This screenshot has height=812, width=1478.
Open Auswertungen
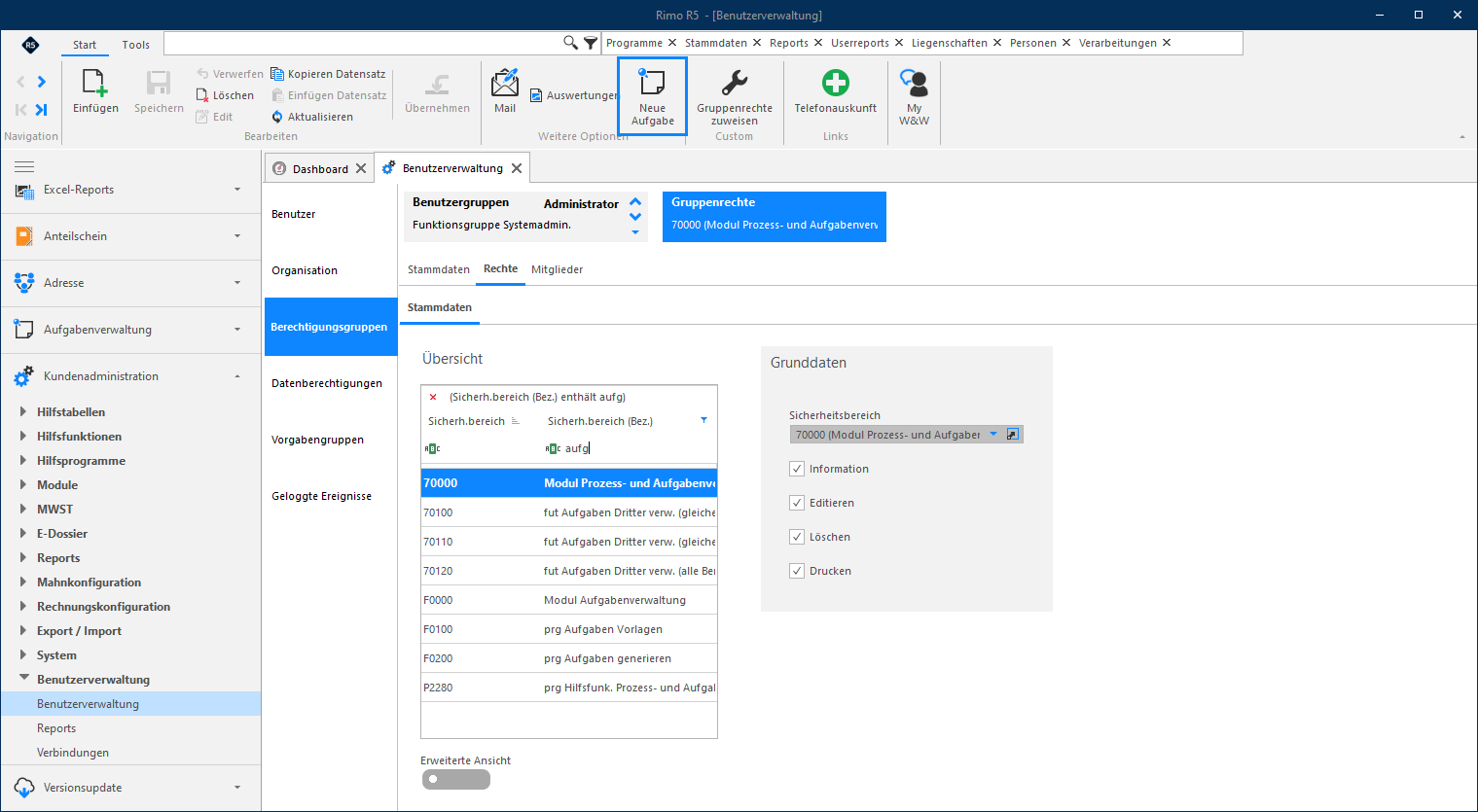click(573, 95)
